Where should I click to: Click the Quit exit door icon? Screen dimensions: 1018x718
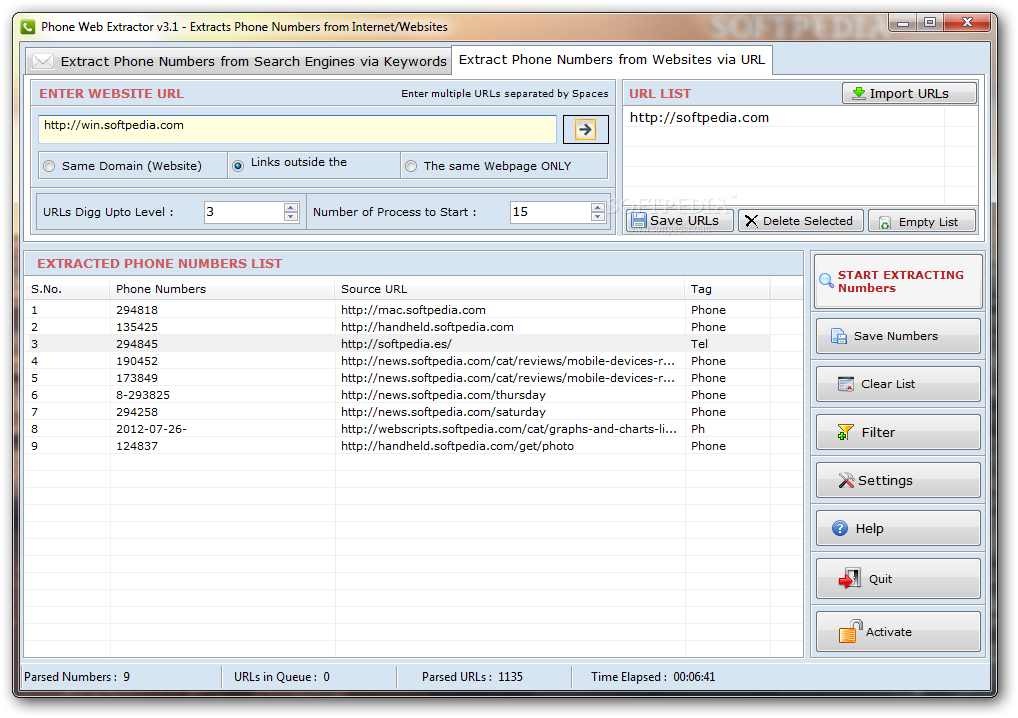coord(850,578)
